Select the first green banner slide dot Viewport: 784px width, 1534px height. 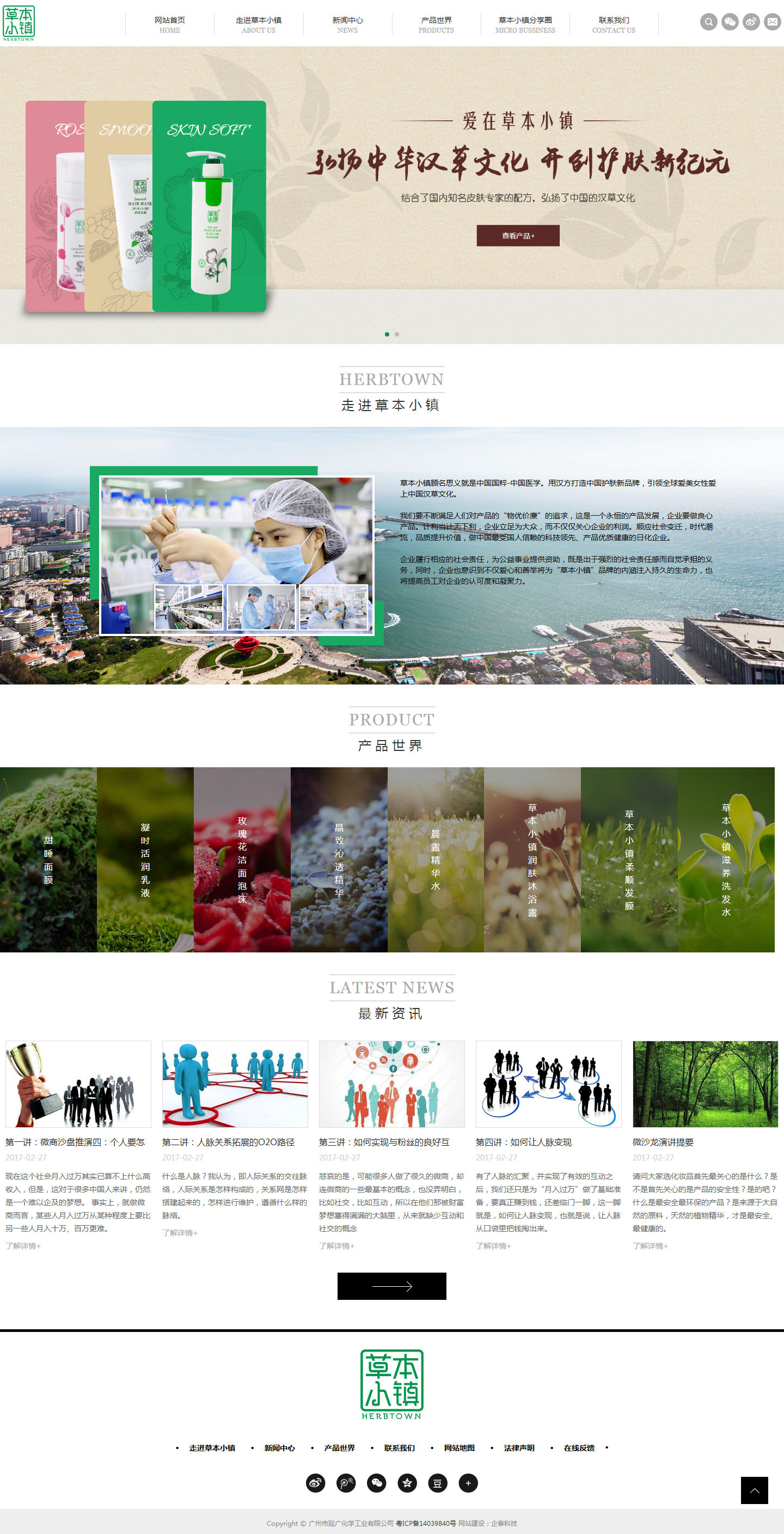coord(387,334)
